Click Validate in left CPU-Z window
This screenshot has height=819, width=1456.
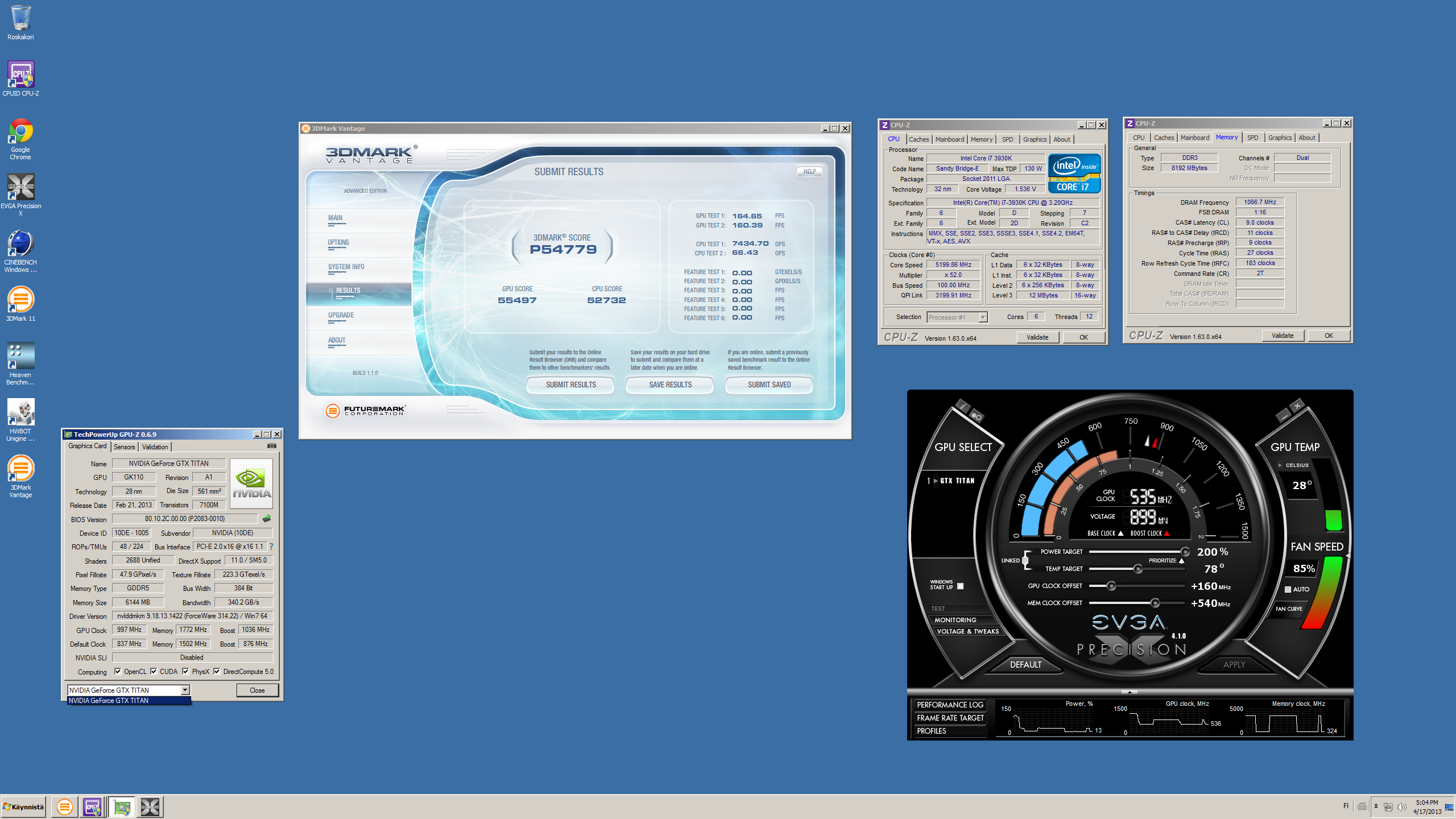point(1037,337)
